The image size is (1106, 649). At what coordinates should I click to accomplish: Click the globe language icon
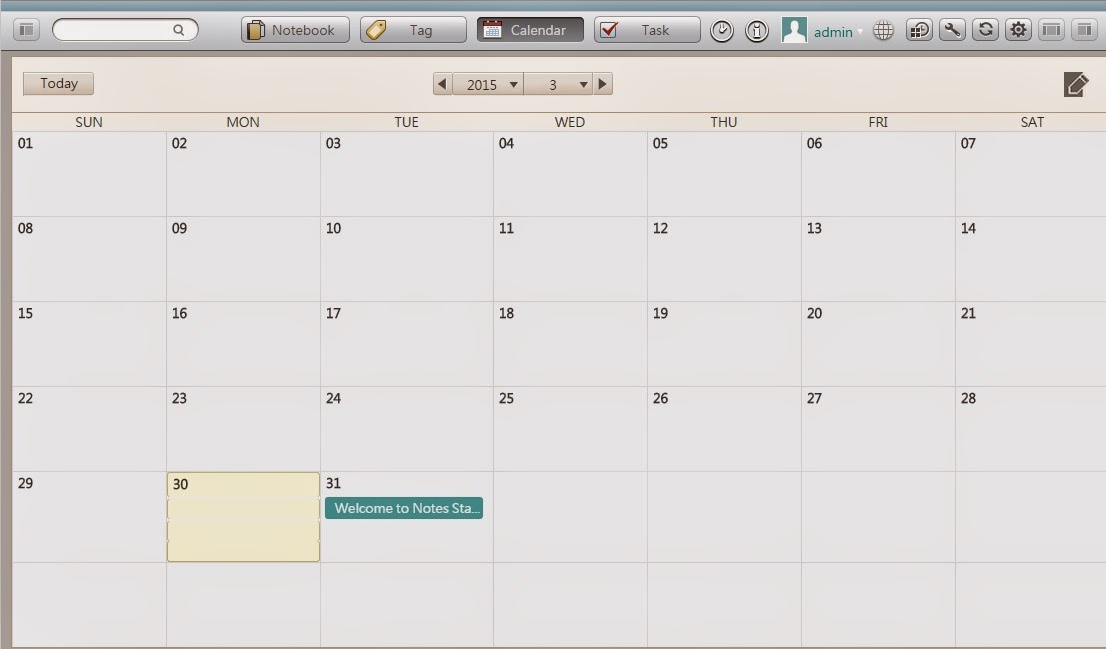(x=883, y=30)
